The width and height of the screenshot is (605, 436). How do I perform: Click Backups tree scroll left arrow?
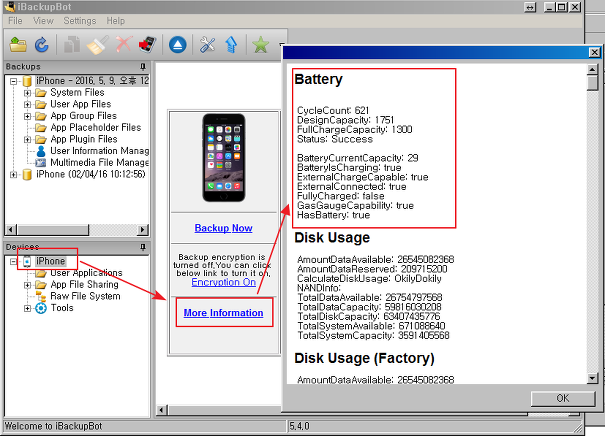11,230
